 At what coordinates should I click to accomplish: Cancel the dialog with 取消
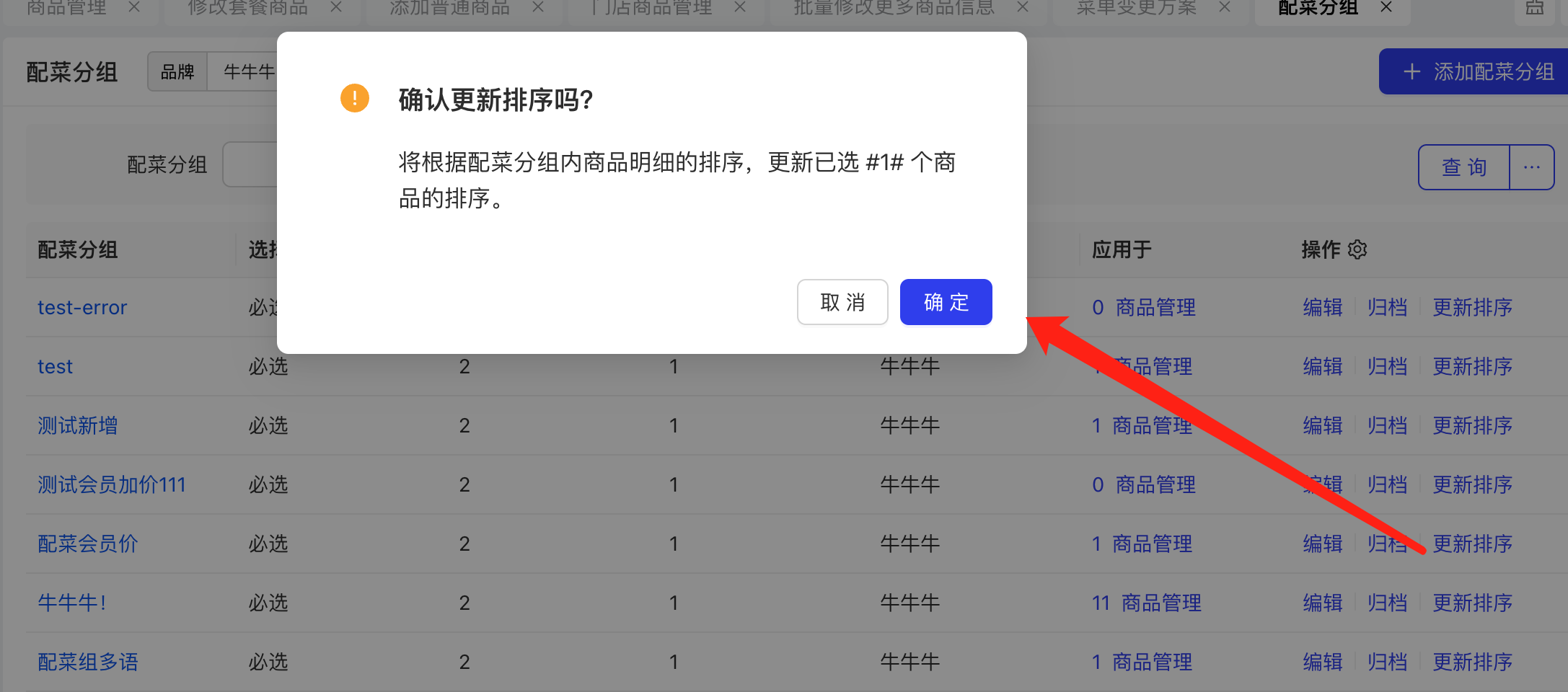click(842, 302)
